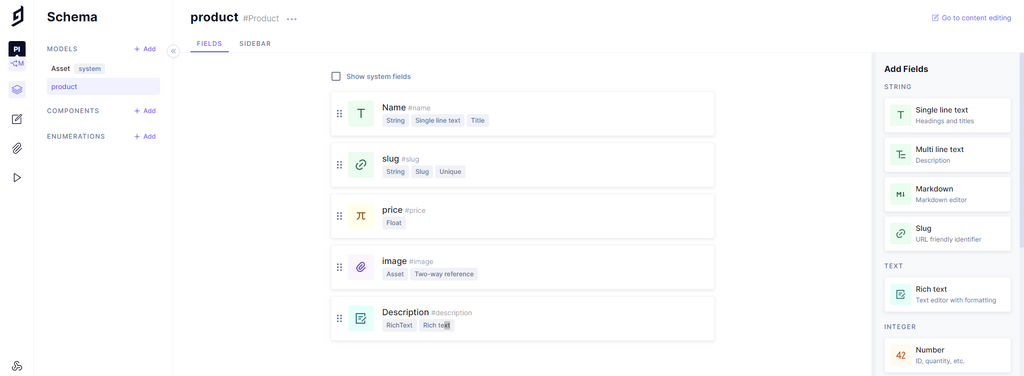
Task: Open the project environment switcher
Action: tap(17, 56)
